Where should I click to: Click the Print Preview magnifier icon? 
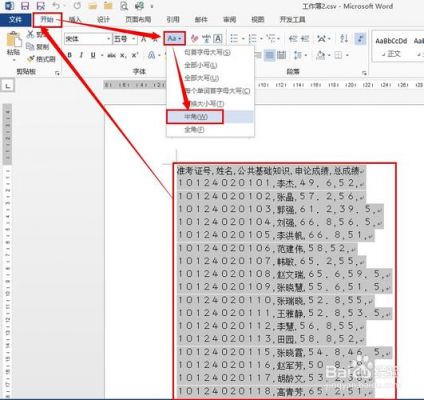tap(124, 6)
